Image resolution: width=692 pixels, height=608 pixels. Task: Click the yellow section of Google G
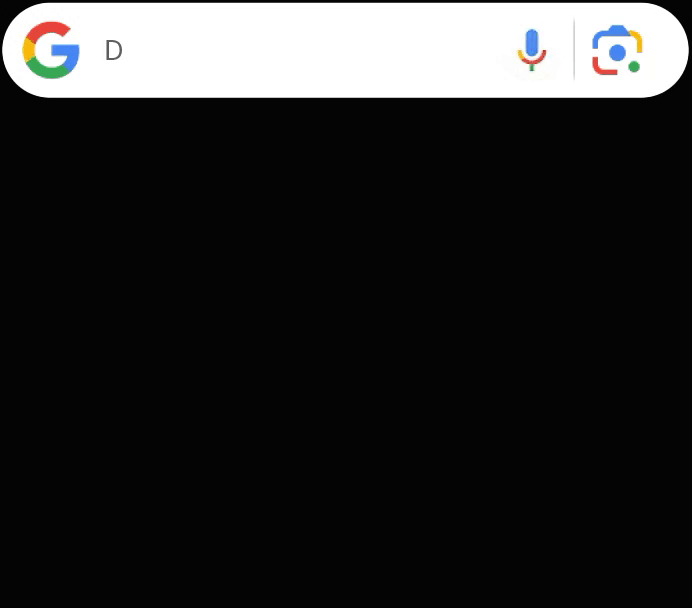pos(28,50)
